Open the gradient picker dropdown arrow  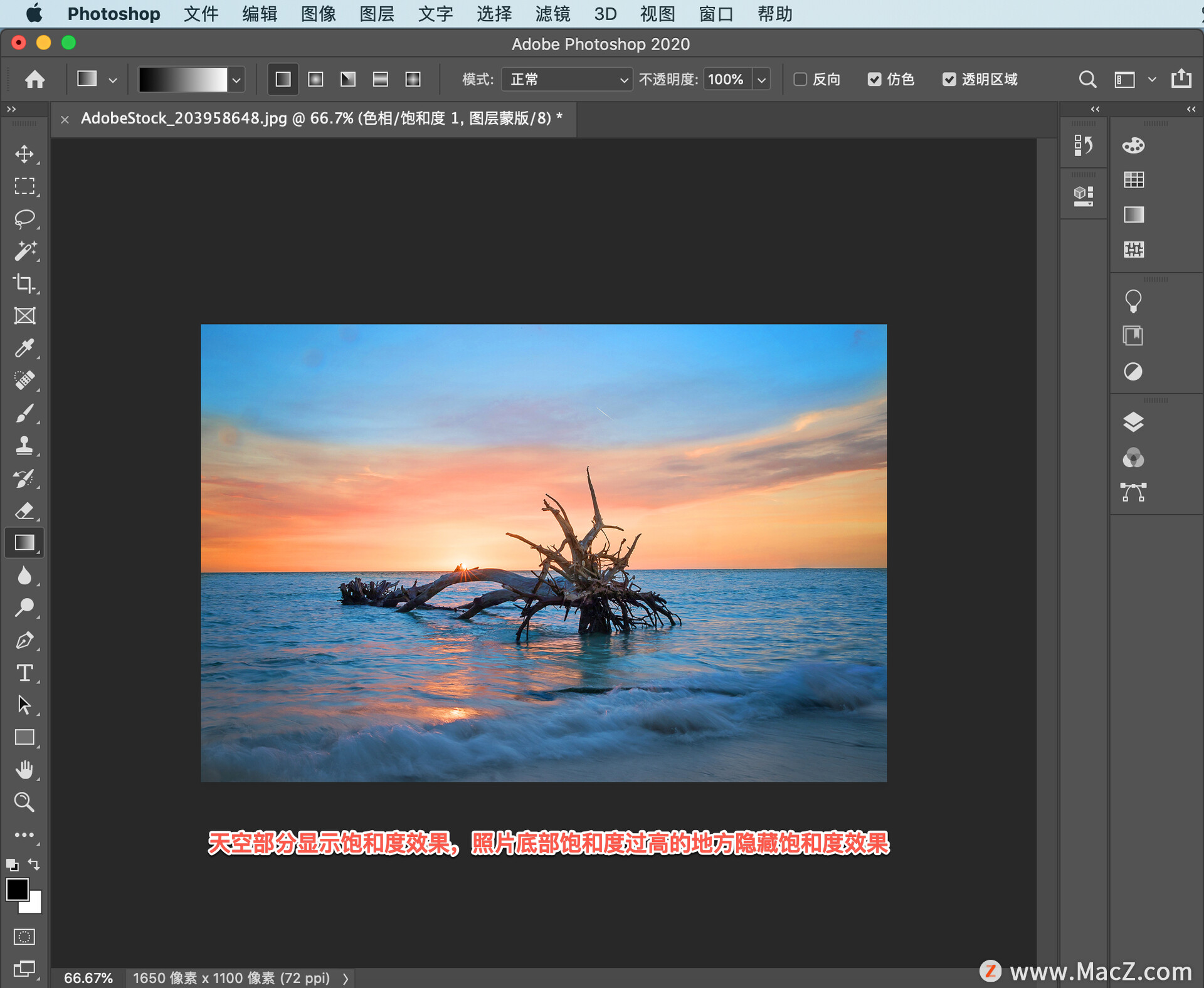(236, 80)
